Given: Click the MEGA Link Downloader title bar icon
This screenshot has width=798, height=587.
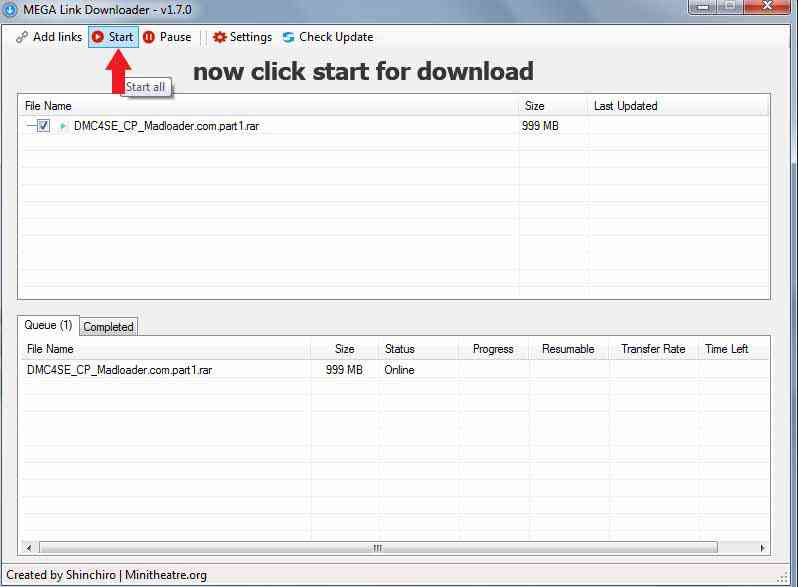Looking at the screenshot, I should pos(10,10).
